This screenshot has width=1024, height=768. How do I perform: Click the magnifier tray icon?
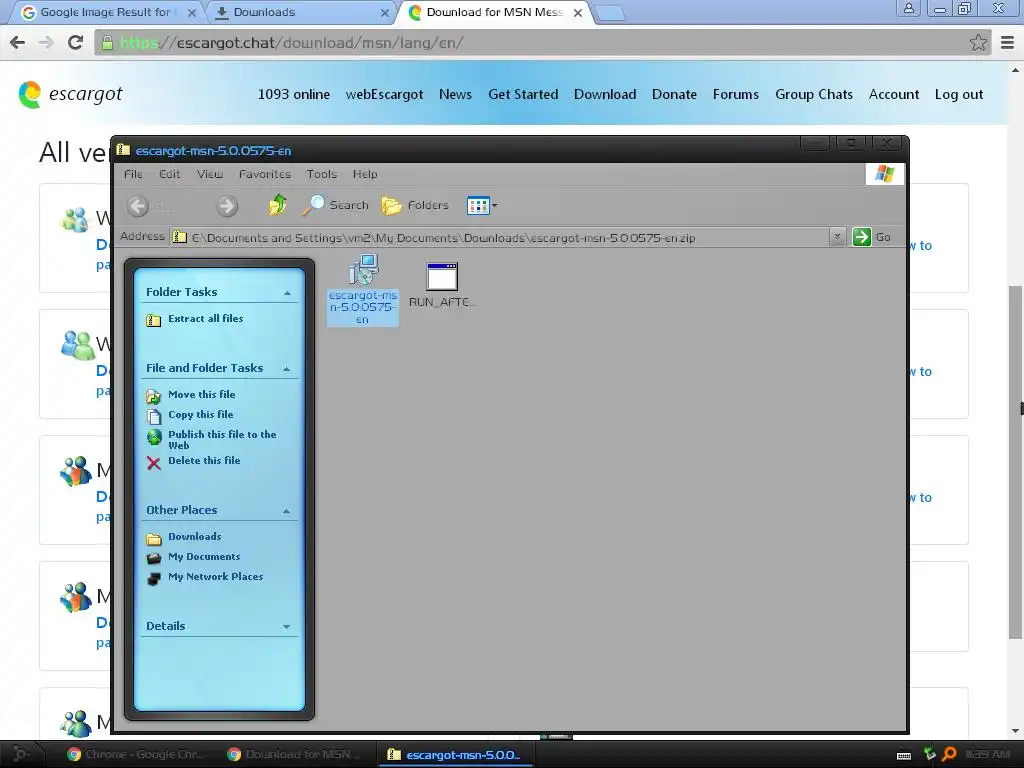949,755
